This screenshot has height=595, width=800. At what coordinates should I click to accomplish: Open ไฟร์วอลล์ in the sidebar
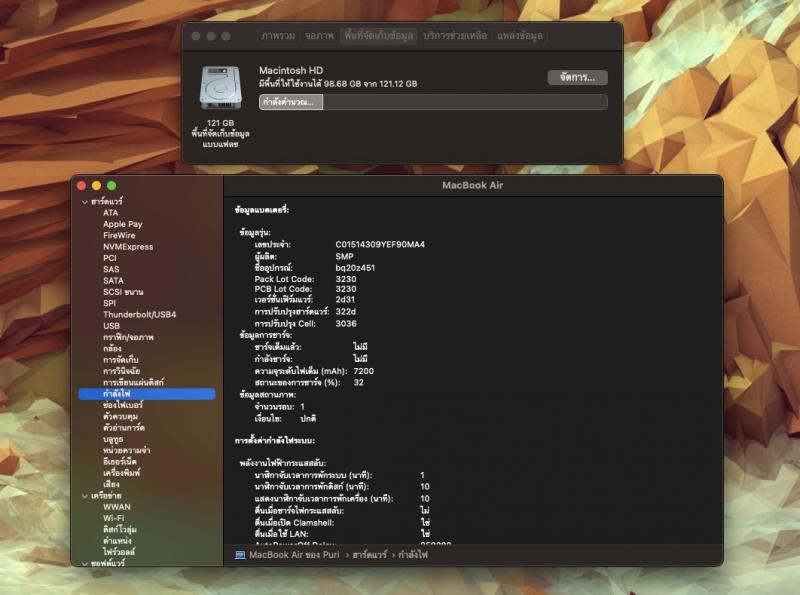tap(119, 552)
